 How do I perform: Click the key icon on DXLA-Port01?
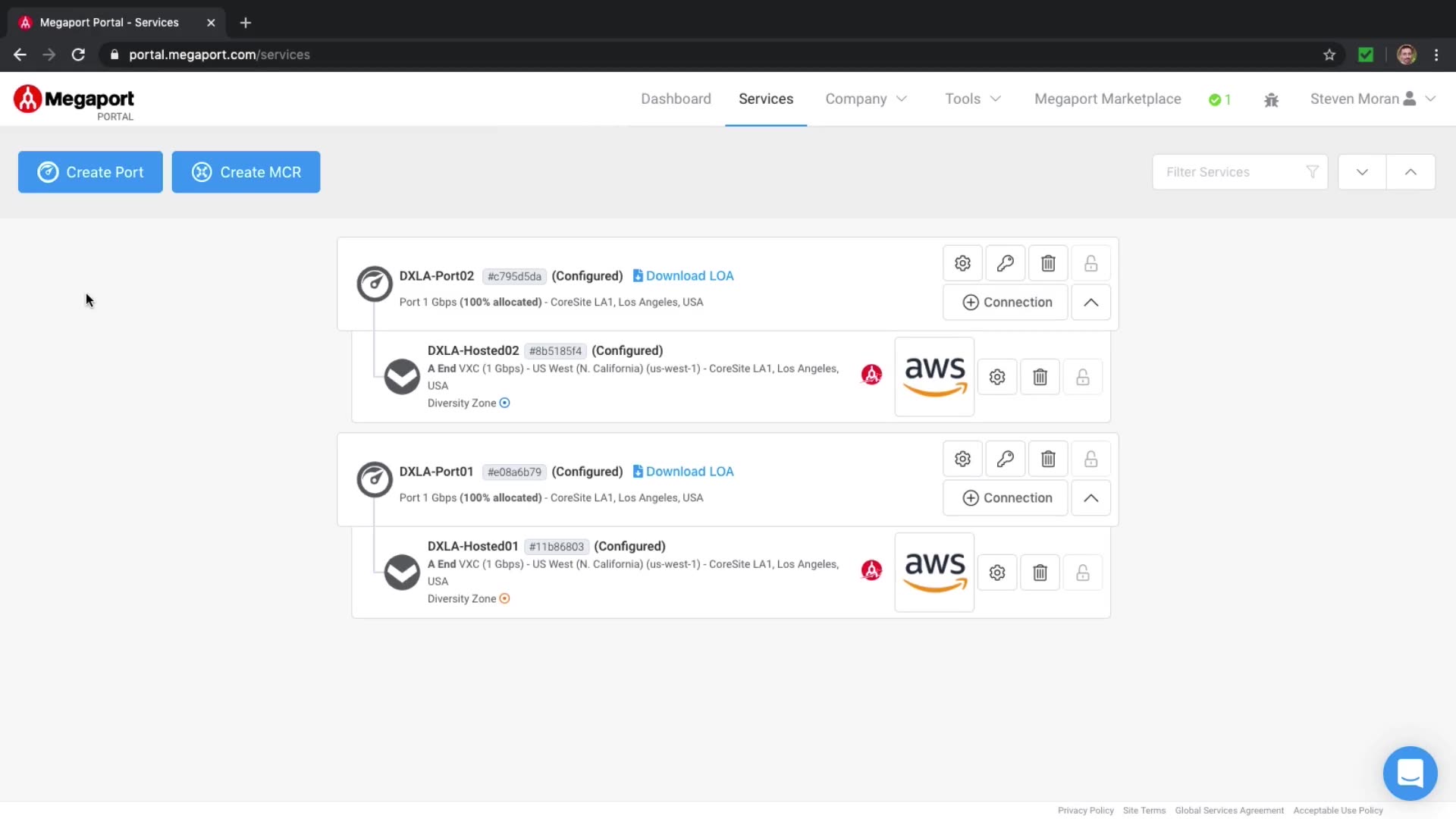[1005, 459]
